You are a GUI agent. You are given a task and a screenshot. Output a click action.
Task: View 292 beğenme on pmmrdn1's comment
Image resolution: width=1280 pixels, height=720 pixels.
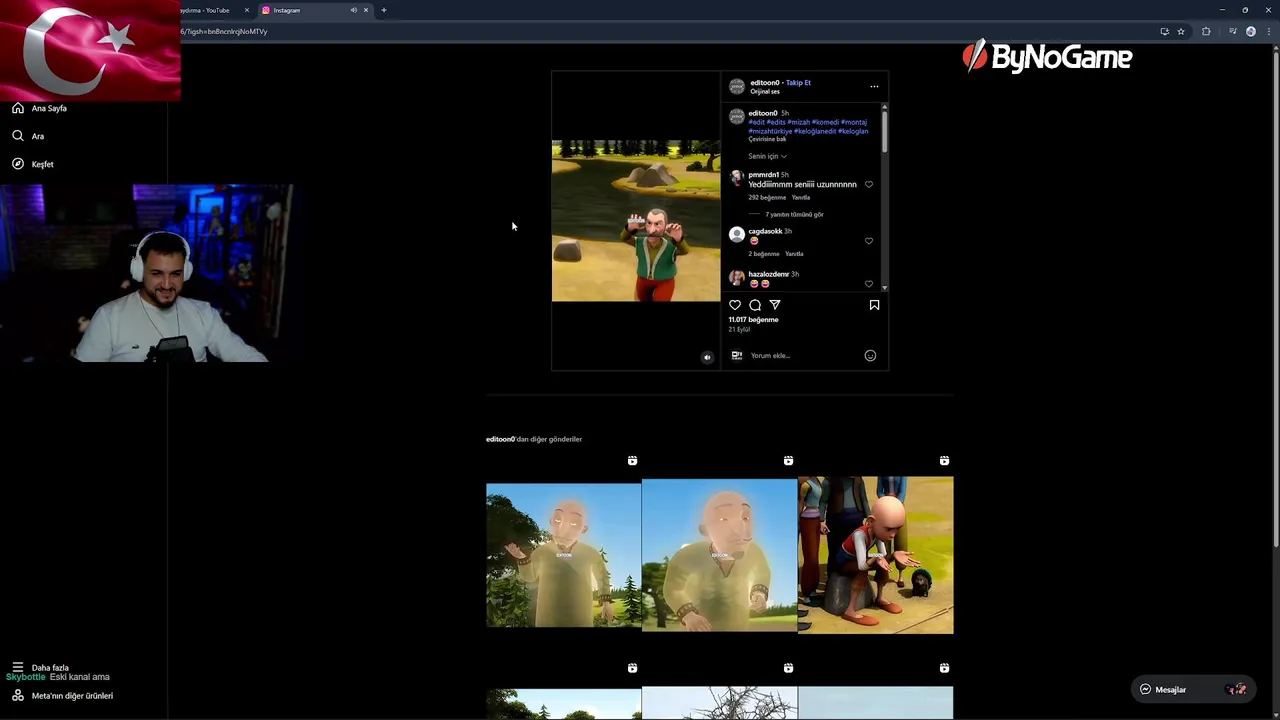click(767, 197)
